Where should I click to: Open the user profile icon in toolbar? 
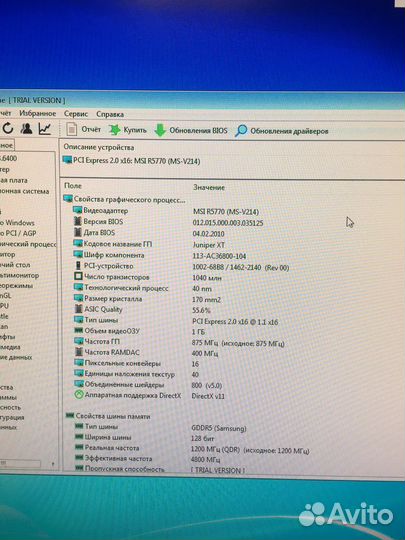coord(26,129)
